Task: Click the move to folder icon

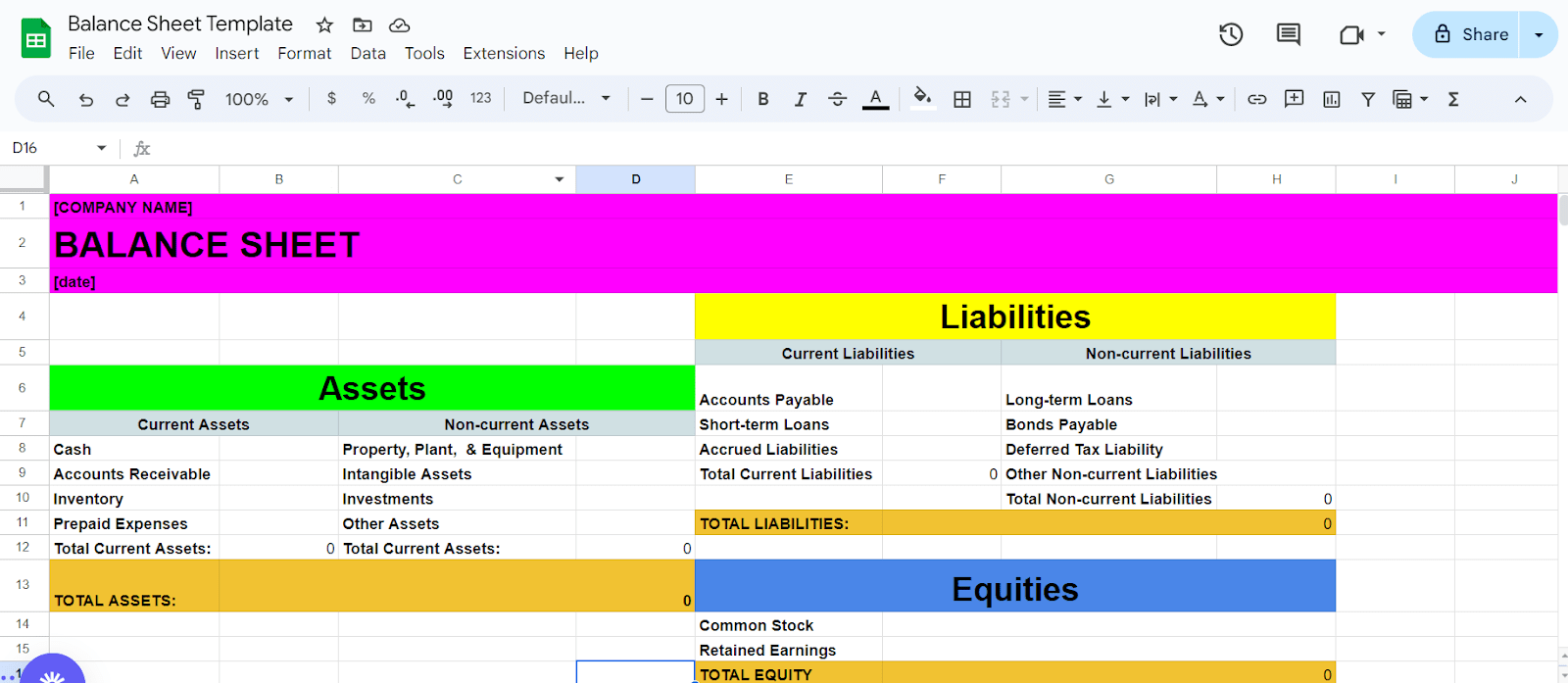Action: pyautogui.click(x=362, y=24)
